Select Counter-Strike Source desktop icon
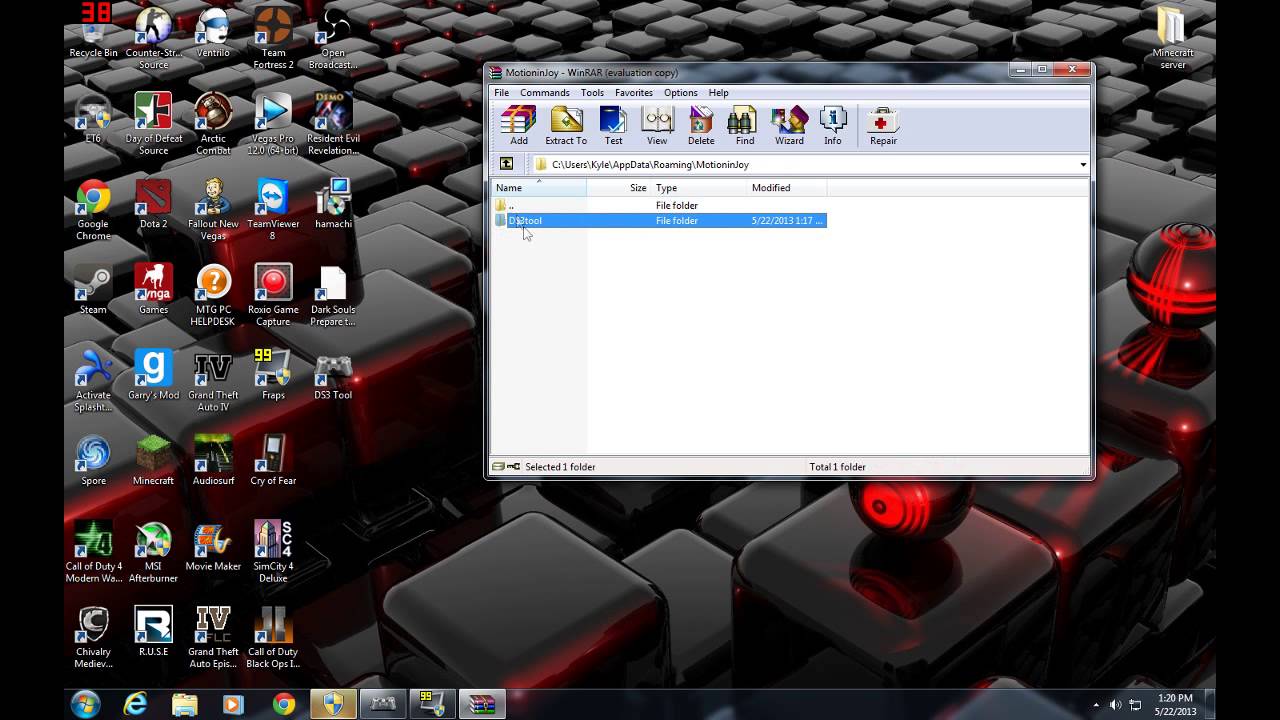The width and height of the screenshot is (1280, 720). (x=153, y=39)
